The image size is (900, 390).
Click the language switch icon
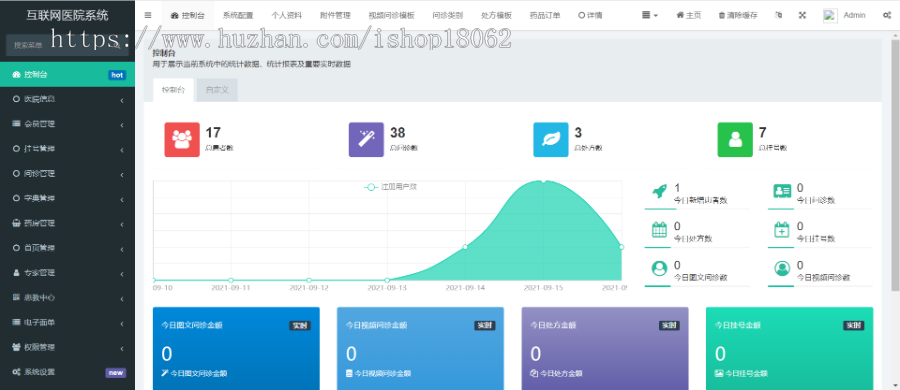tap(778, 16)
